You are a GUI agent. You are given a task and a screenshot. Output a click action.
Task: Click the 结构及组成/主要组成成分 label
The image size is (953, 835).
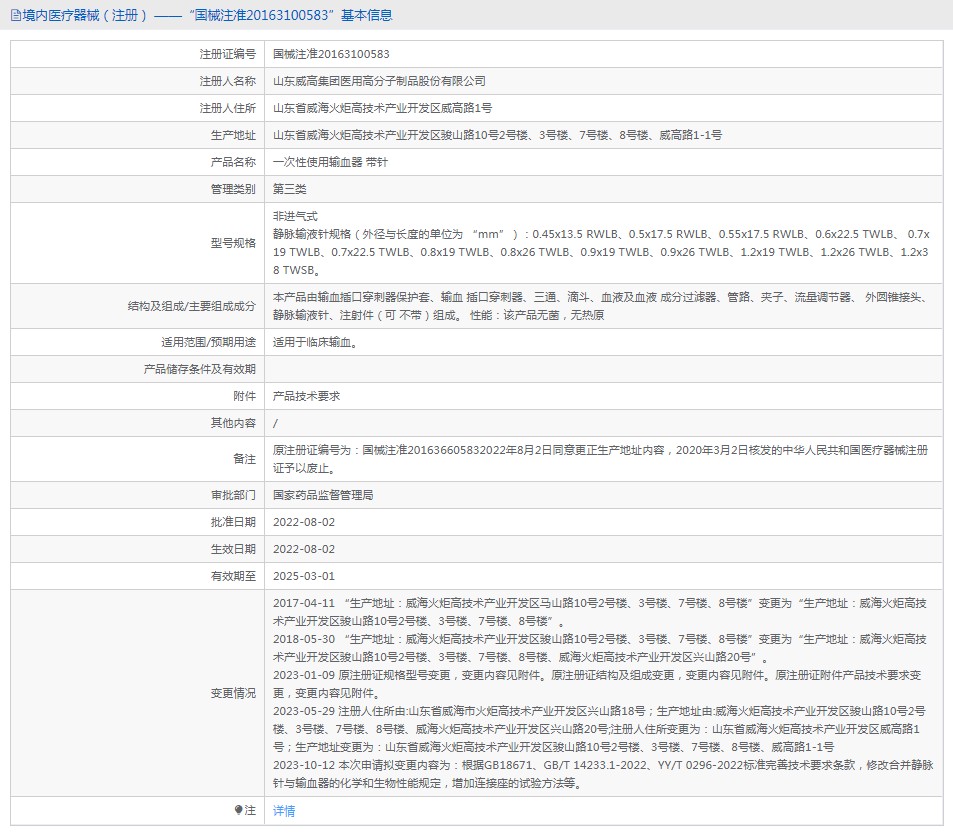[x=191, y=306]
